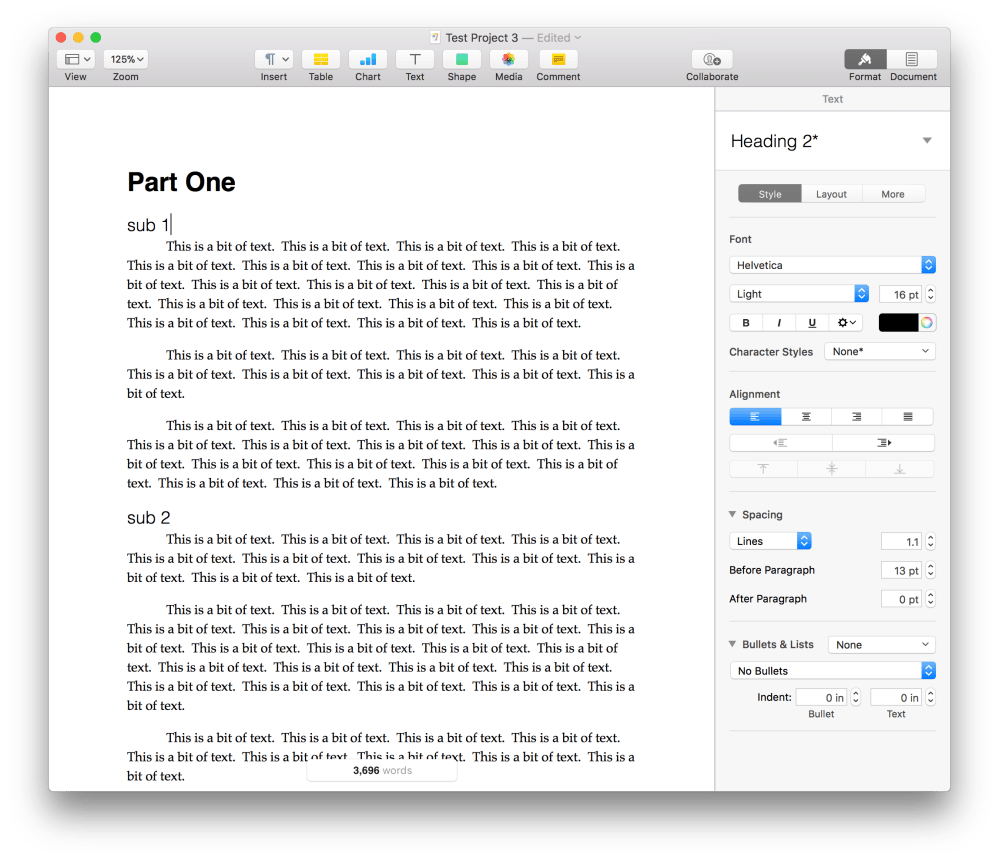Open the Chart insertion tool
This screenshot has height=861, width=999.
[x=367, y=62]
